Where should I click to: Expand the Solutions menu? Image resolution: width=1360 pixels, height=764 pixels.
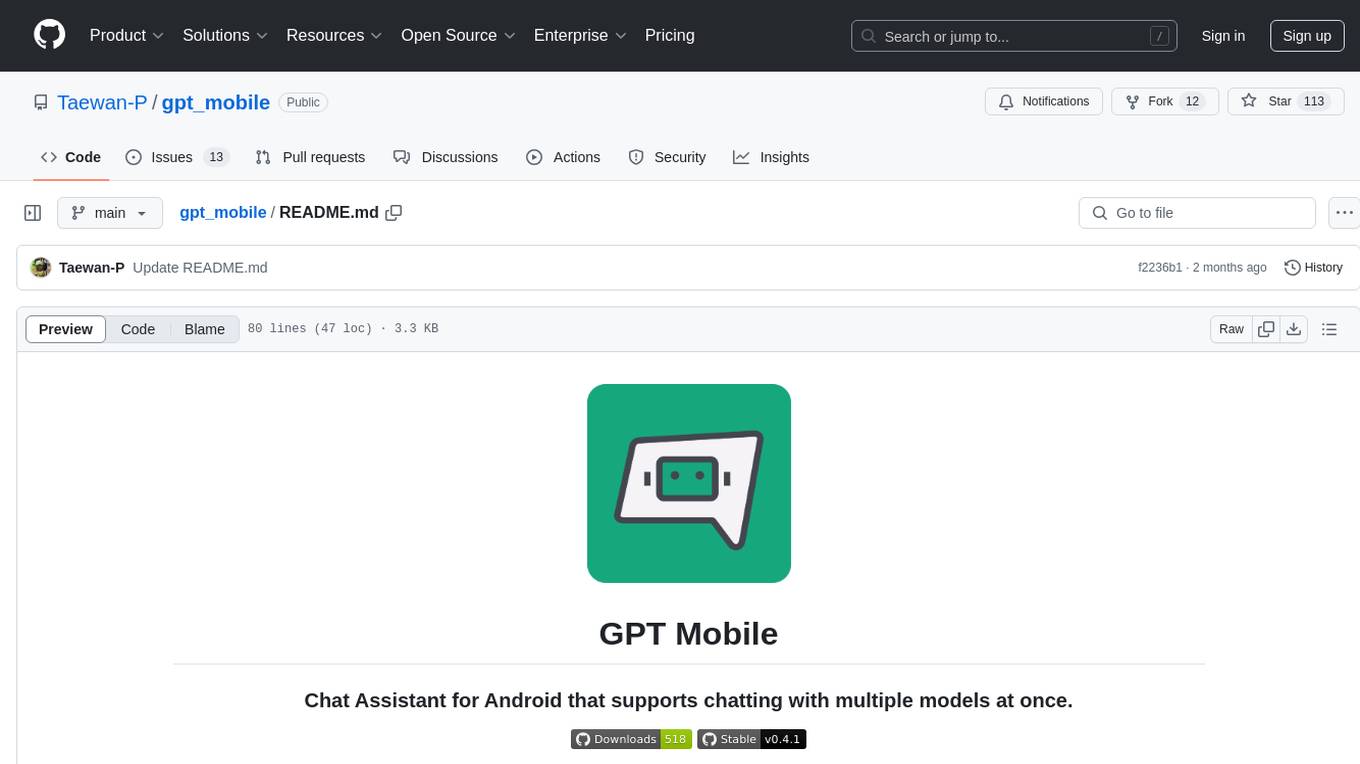pyautogui.click(x=225, y=35)
